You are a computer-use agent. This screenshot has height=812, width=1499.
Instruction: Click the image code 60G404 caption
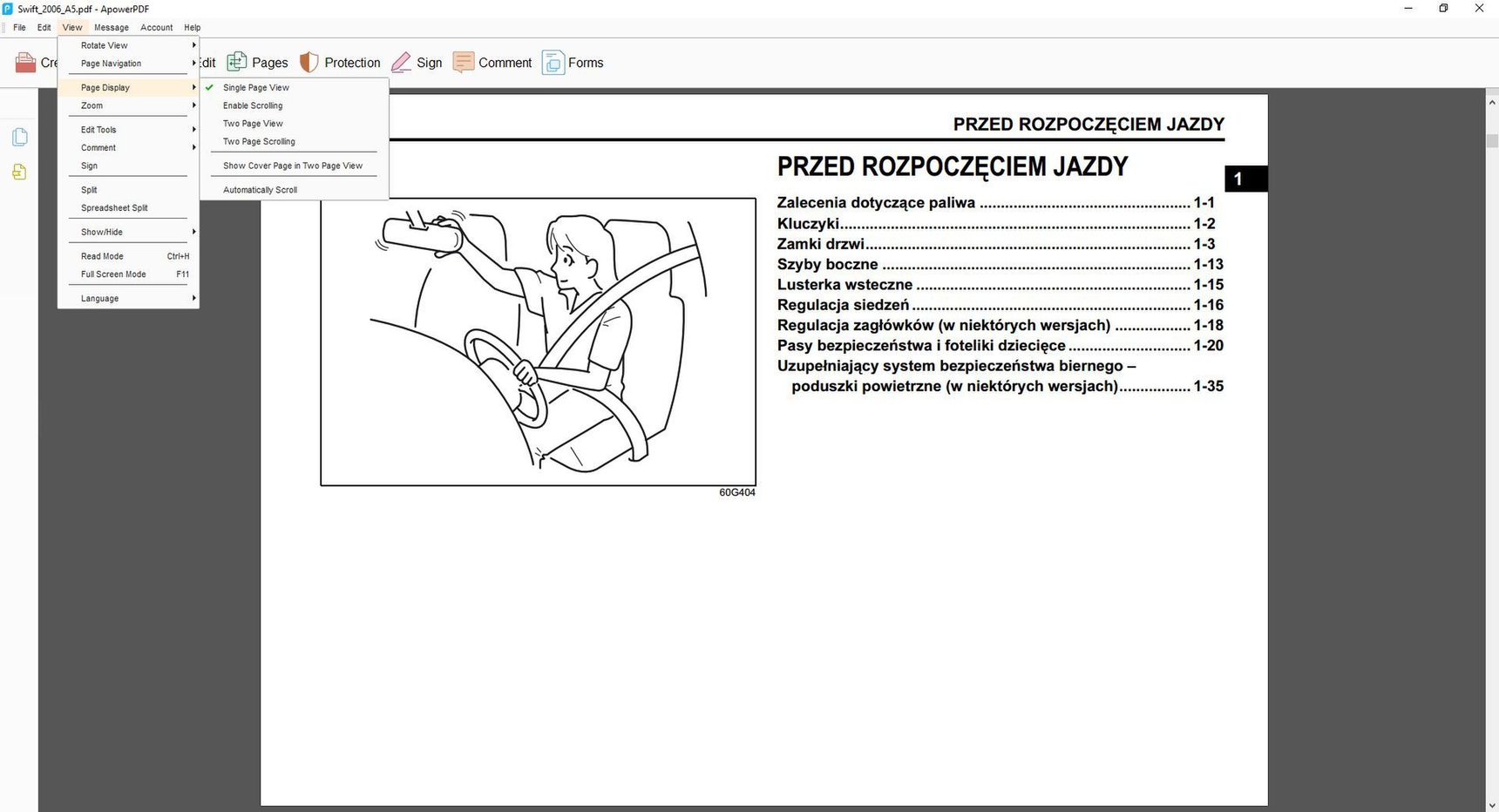[736, 492]
